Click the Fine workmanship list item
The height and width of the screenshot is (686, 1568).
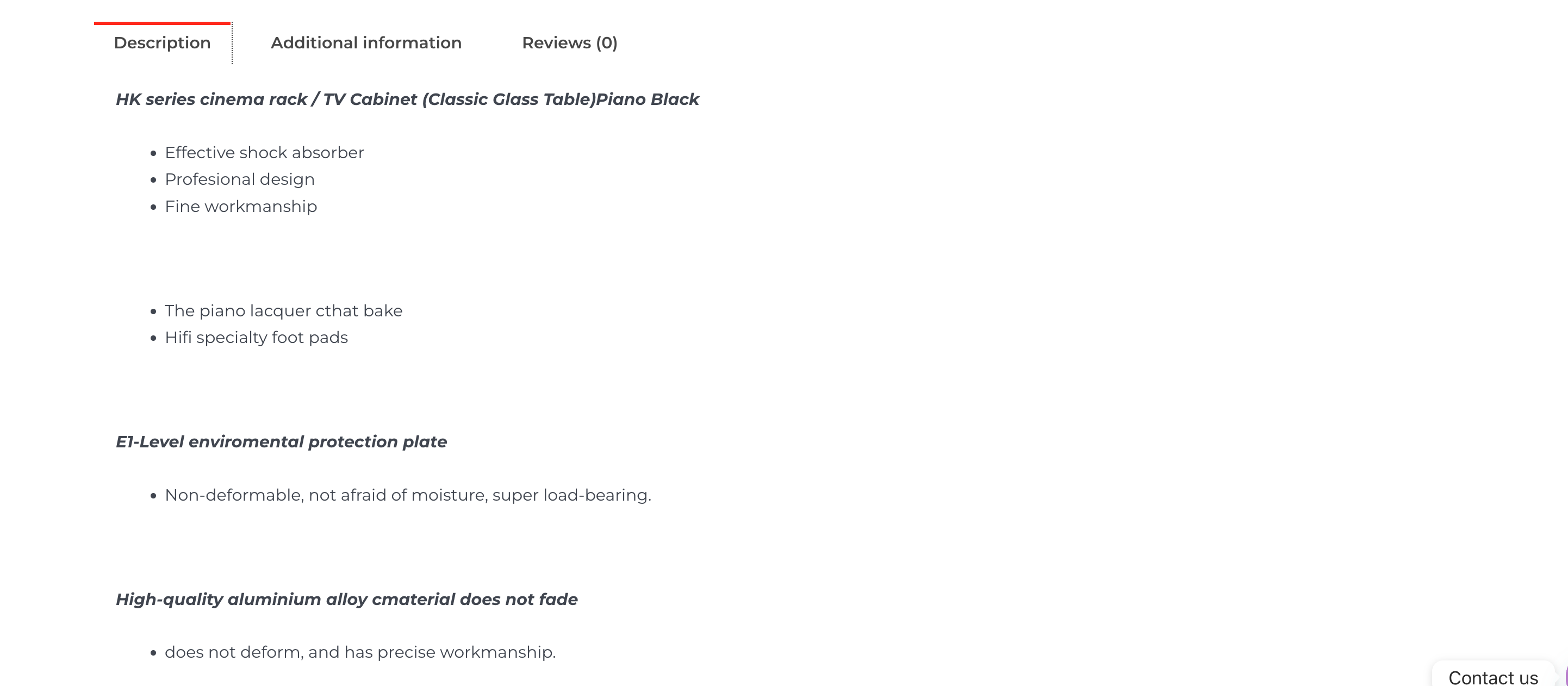coord(241,207)
